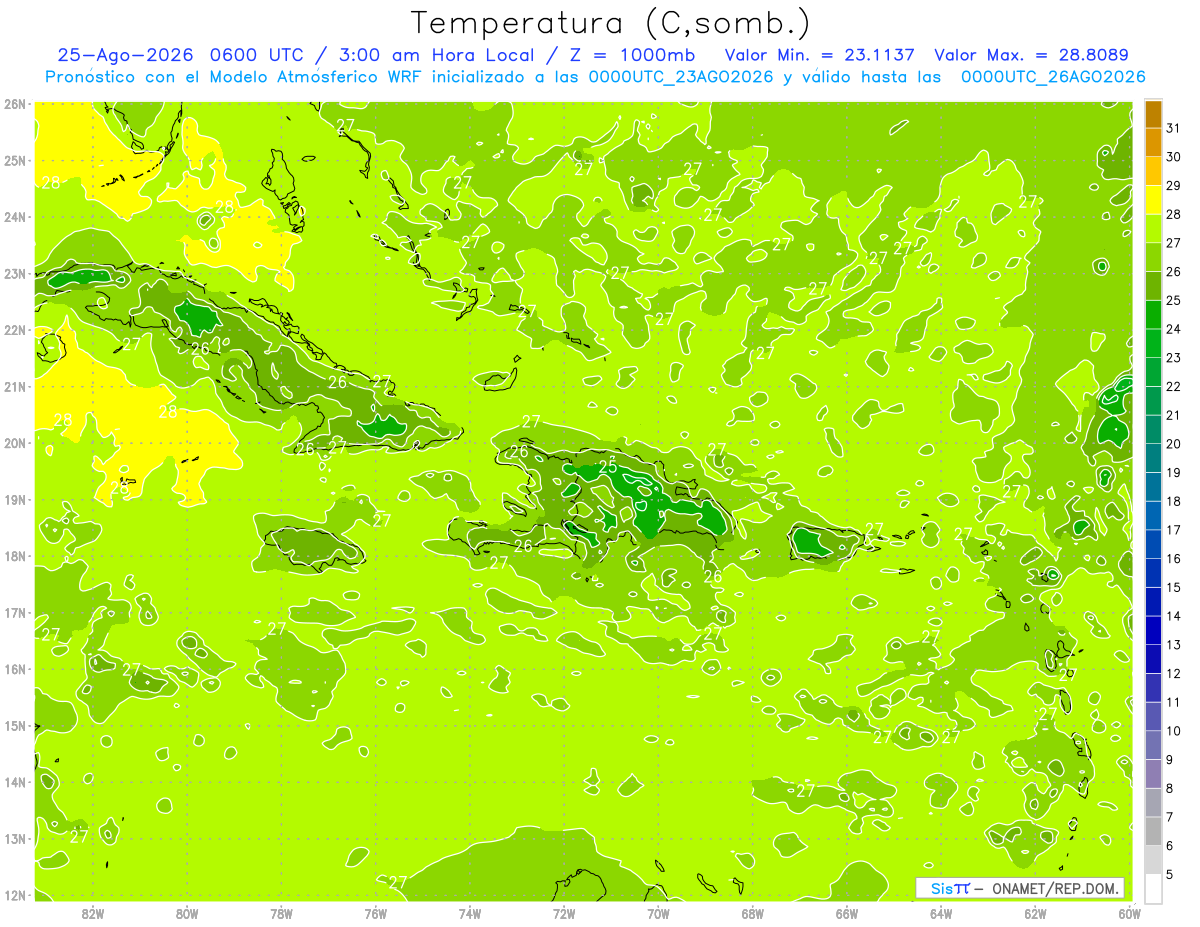Click the legend label "14" on colorbar
This screenshot has width=1200, height=927.
click(x=1174, y=615)
